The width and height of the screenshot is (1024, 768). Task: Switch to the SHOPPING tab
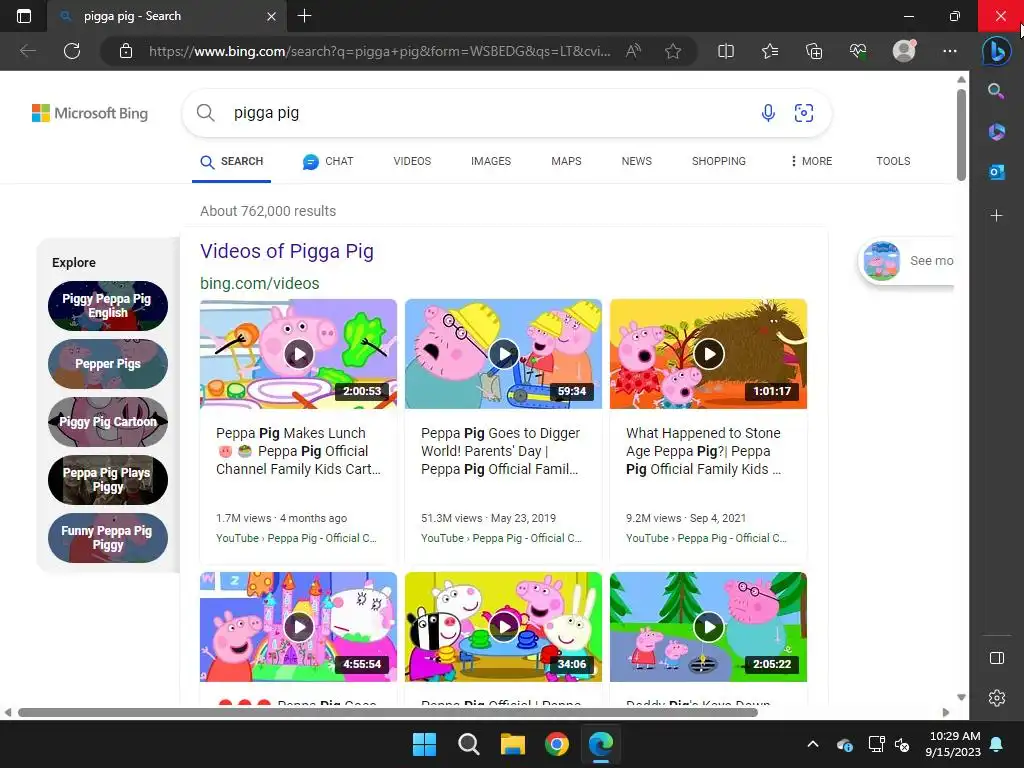coord(718,161)
